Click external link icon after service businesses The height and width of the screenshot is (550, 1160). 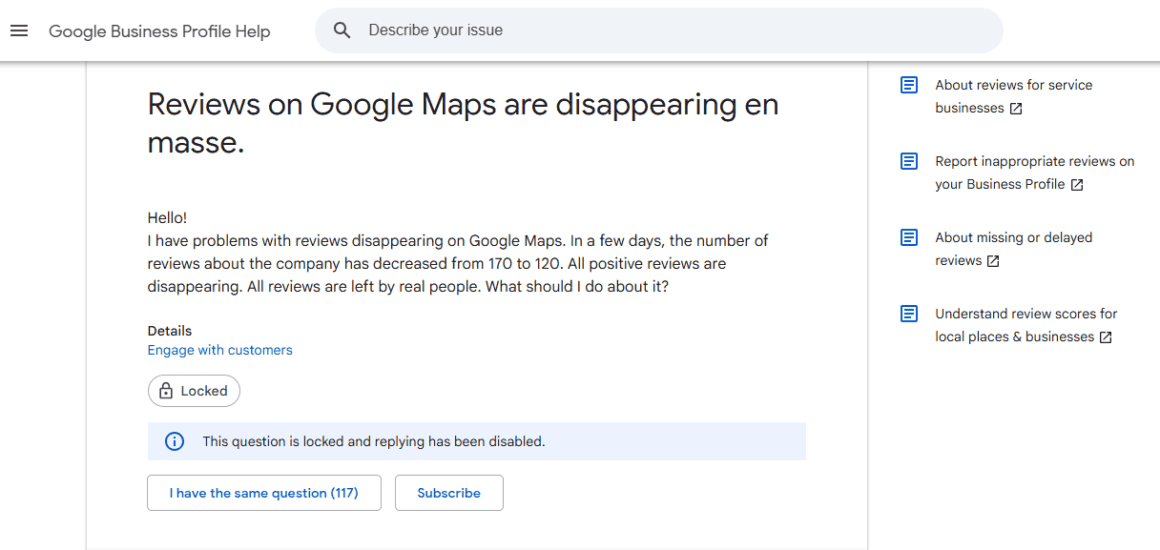pos(1016,109)
